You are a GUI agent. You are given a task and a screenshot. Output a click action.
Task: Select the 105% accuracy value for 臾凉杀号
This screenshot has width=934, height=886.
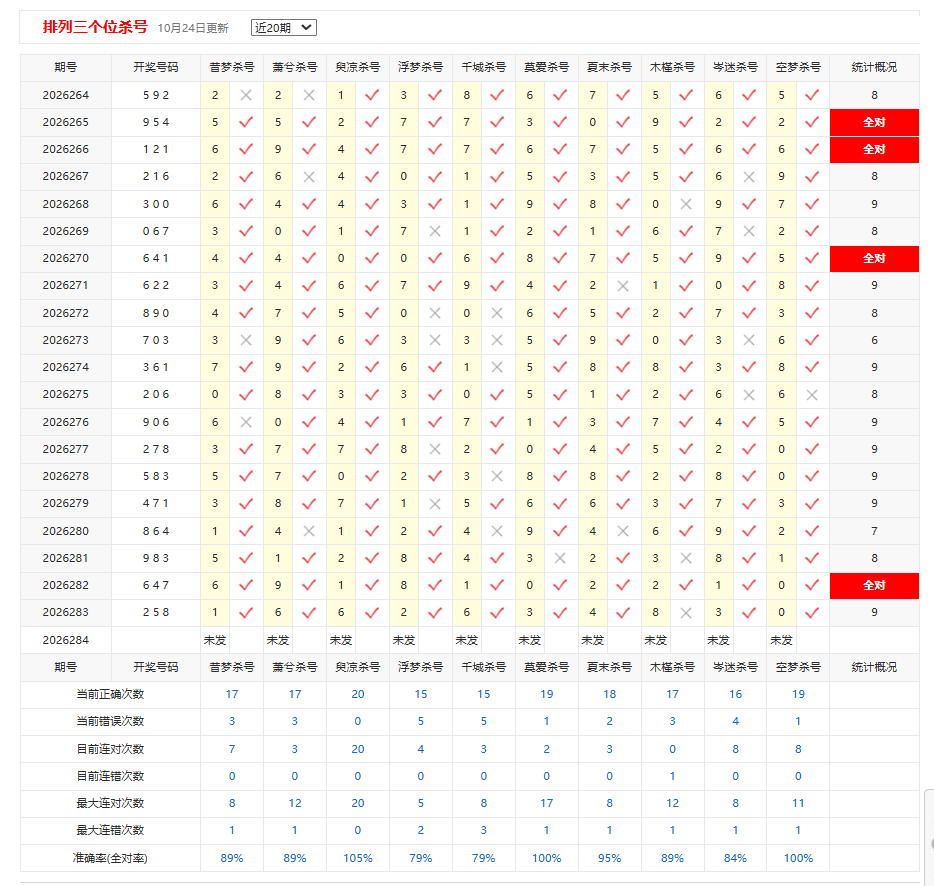click(x=357, y=858)
